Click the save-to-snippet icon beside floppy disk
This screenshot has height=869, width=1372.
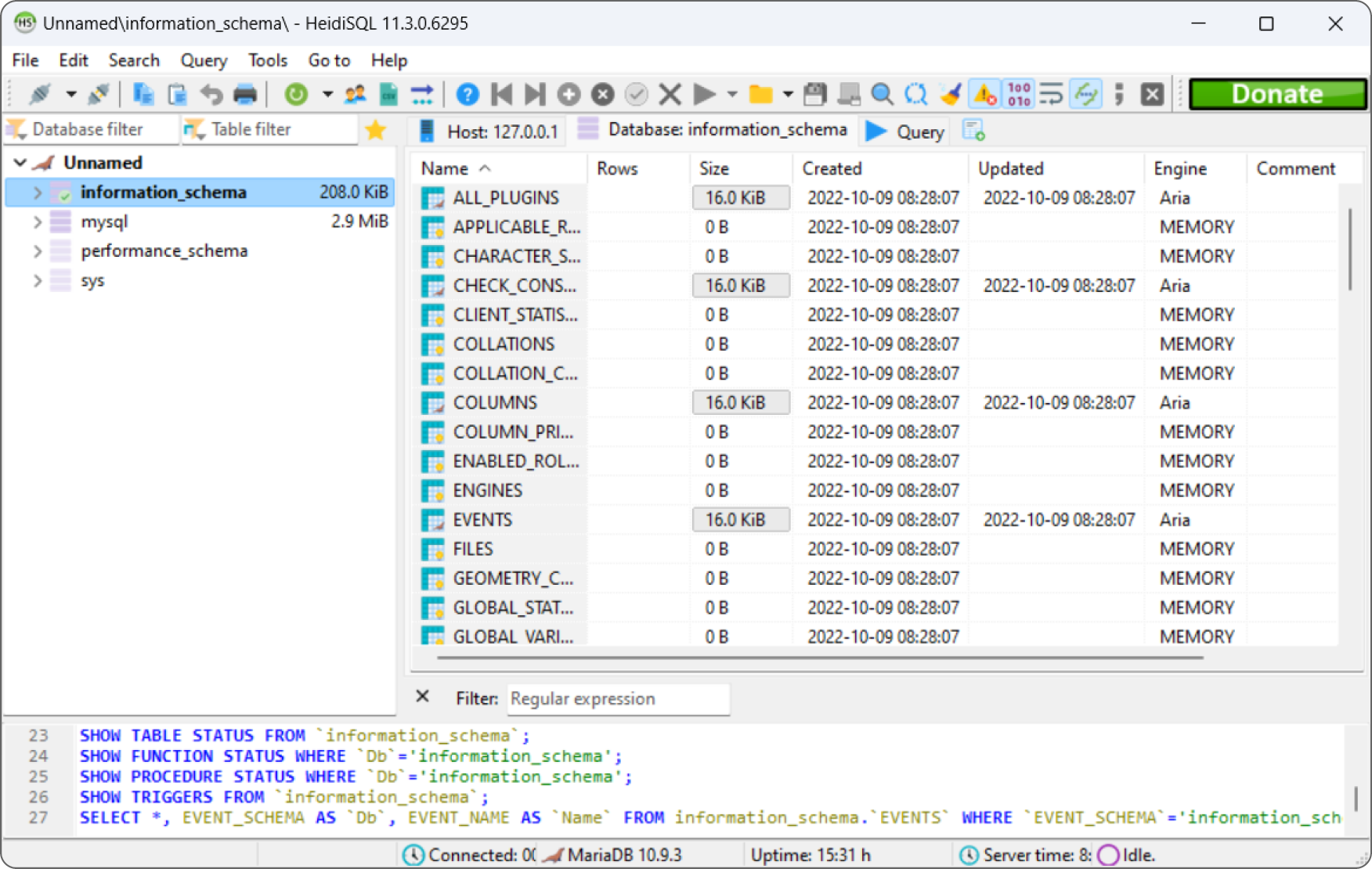[x=849, y=95]
